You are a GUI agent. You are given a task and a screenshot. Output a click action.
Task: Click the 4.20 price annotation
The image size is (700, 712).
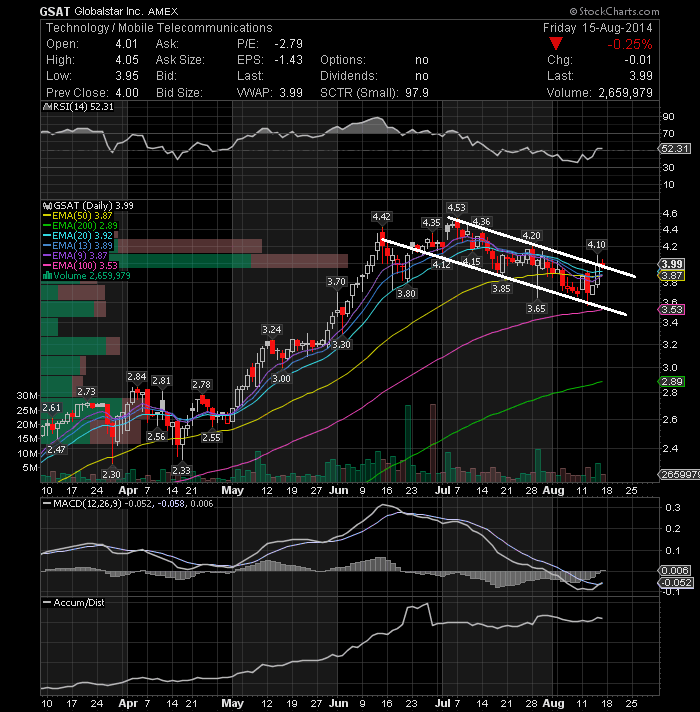click(x=531, y=236)
